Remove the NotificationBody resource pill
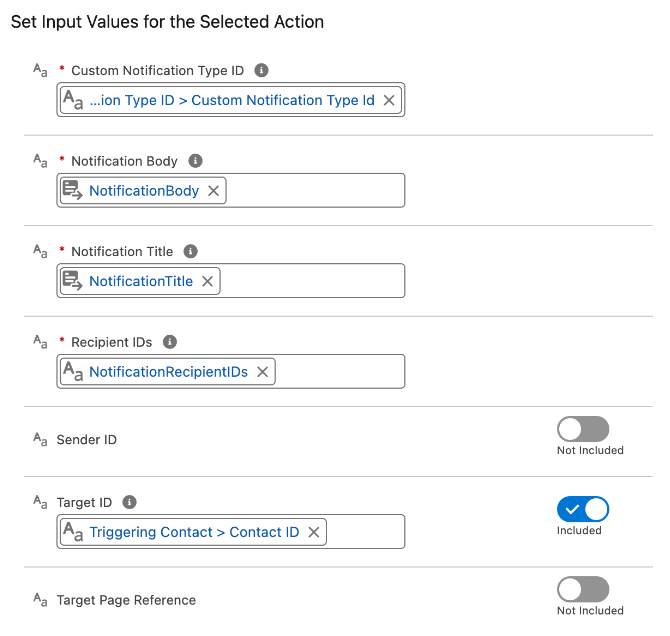 tap(213, 191)
